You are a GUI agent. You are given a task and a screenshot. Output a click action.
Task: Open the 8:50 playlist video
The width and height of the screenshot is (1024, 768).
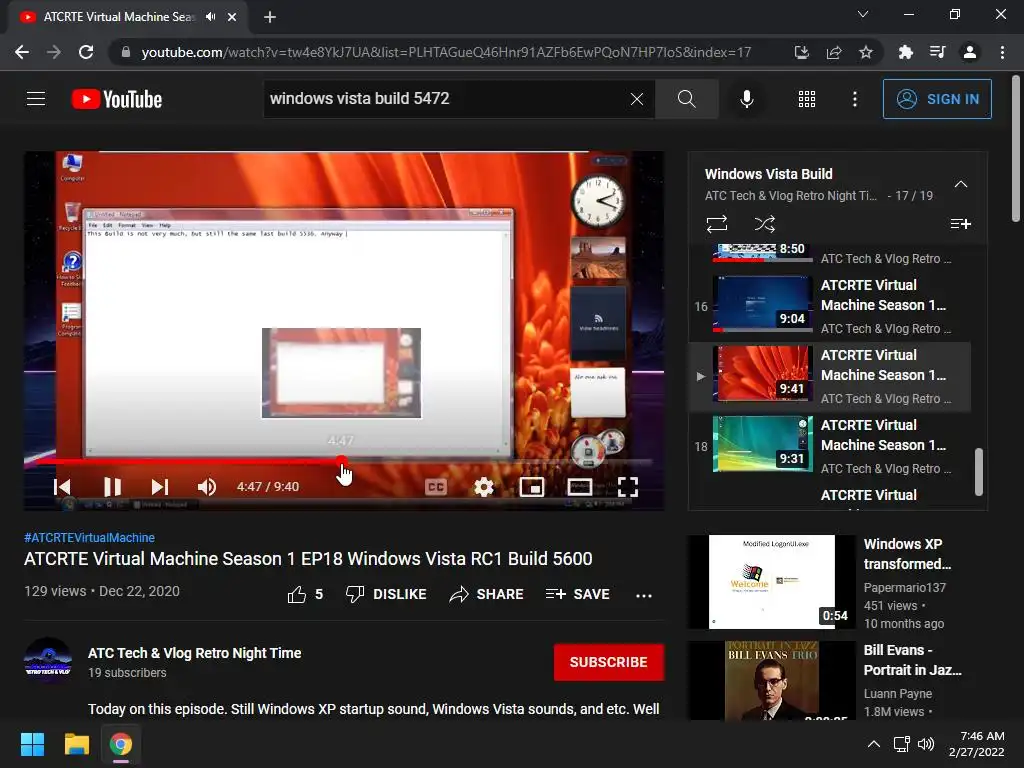coord(829,255)
